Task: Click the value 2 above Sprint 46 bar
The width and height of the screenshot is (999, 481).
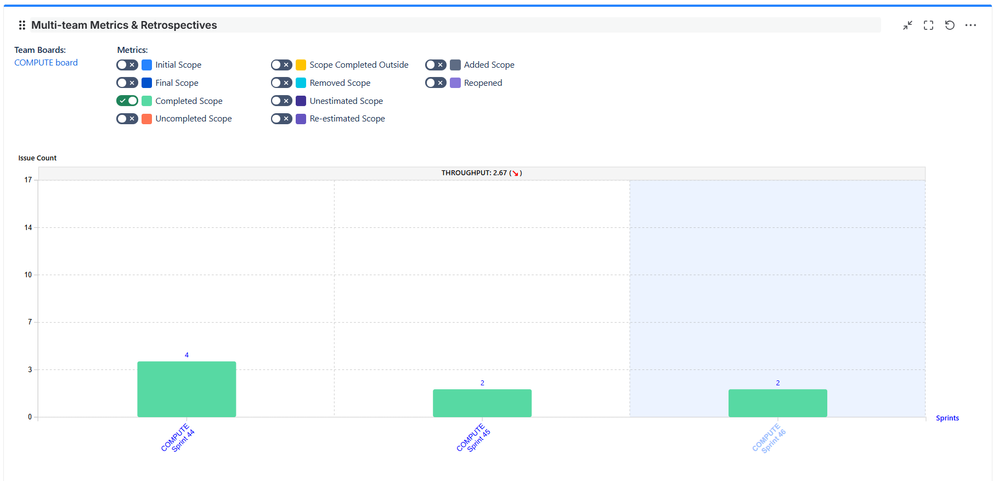Action: pyautogui.click(x=778, y=383)
